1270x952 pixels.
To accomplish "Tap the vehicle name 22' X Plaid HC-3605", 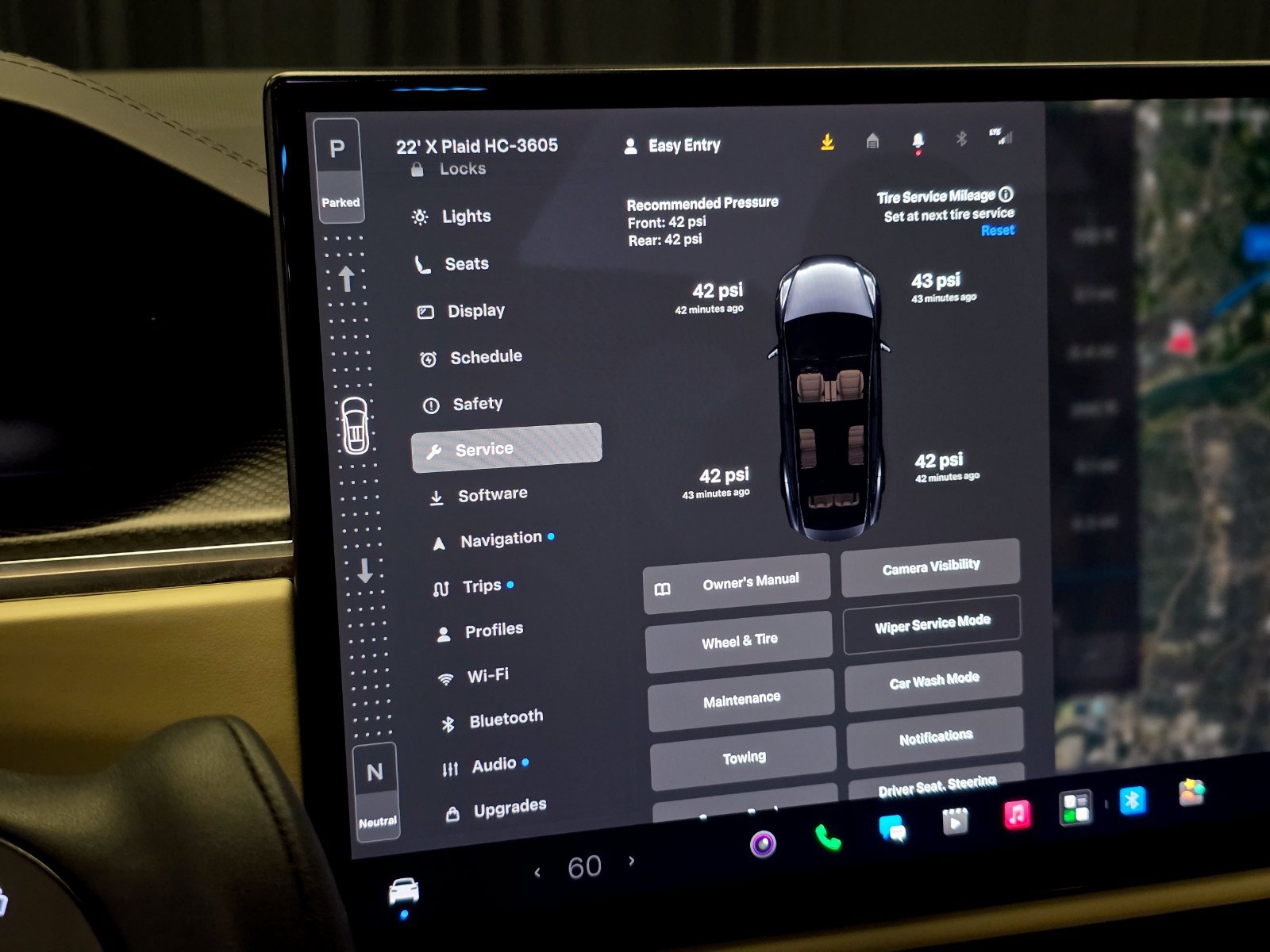I will click(x=477, y=146).
